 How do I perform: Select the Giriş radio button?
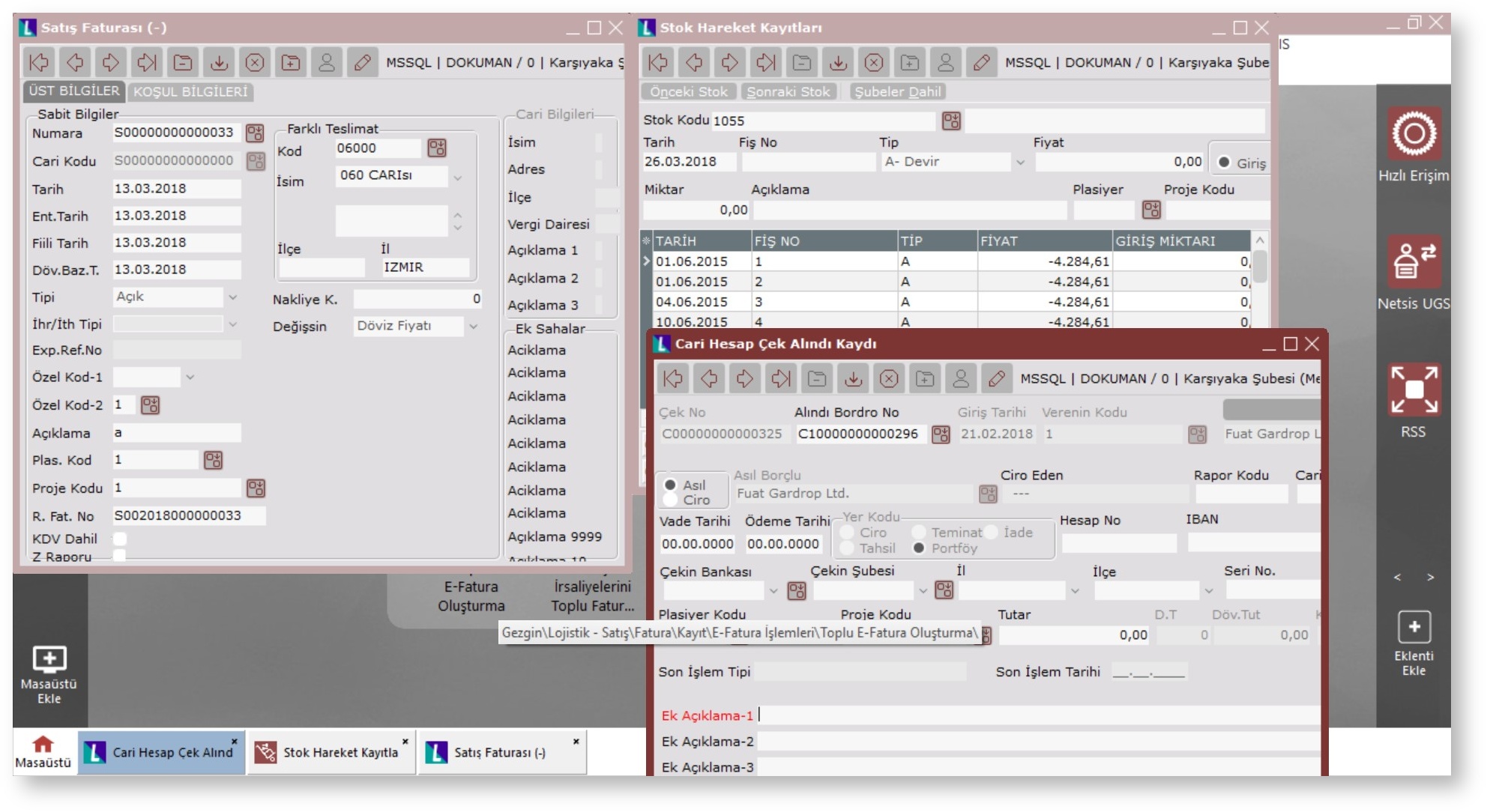coord(1224,163)
